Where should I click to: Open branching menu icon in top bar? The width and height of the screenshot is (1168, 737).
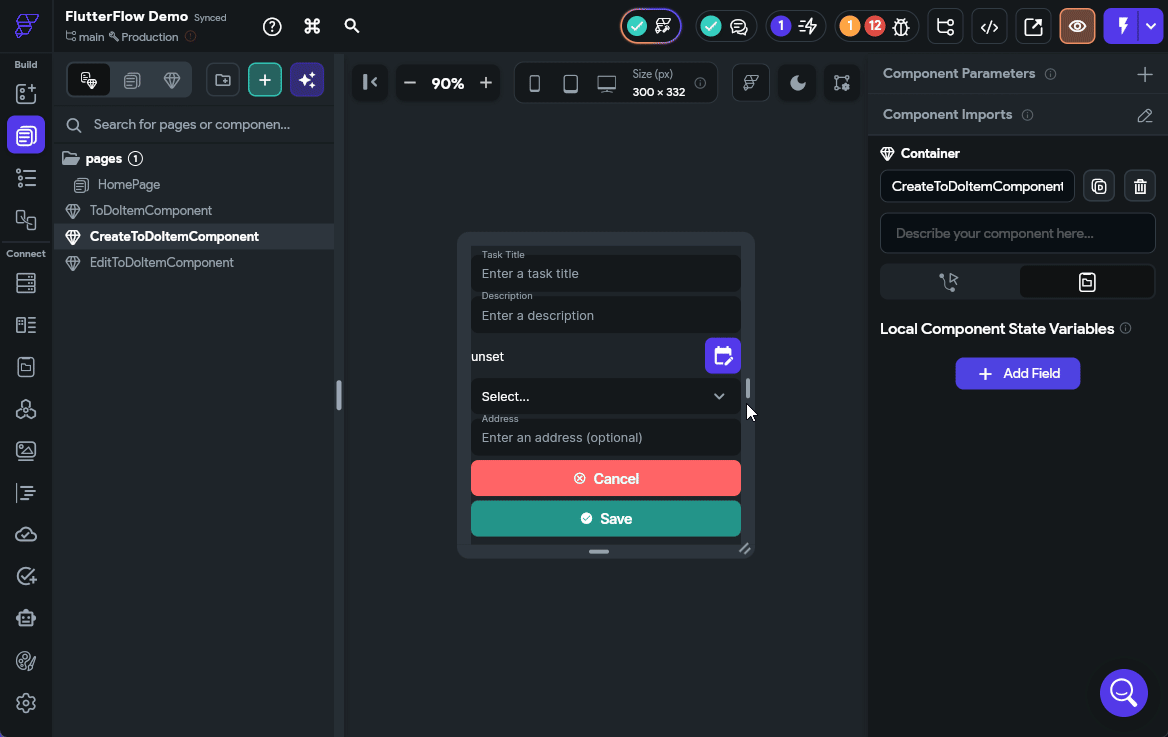pyautogui.click(x=945, y=27)
